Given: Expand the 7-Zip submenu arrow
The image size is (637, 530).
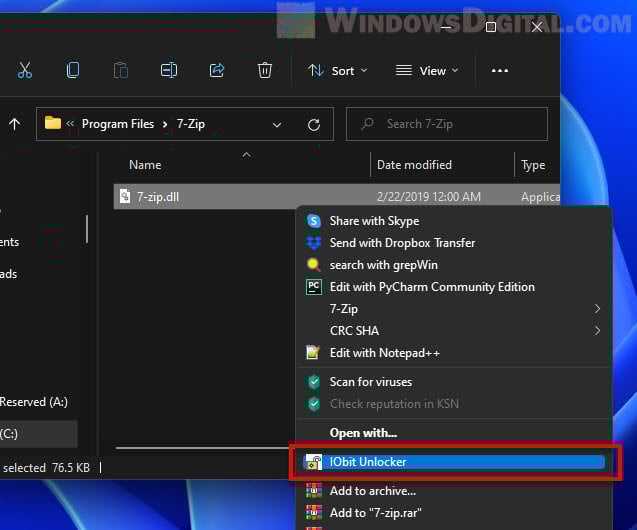Looking at the screenshot, I should coord(597,309).
